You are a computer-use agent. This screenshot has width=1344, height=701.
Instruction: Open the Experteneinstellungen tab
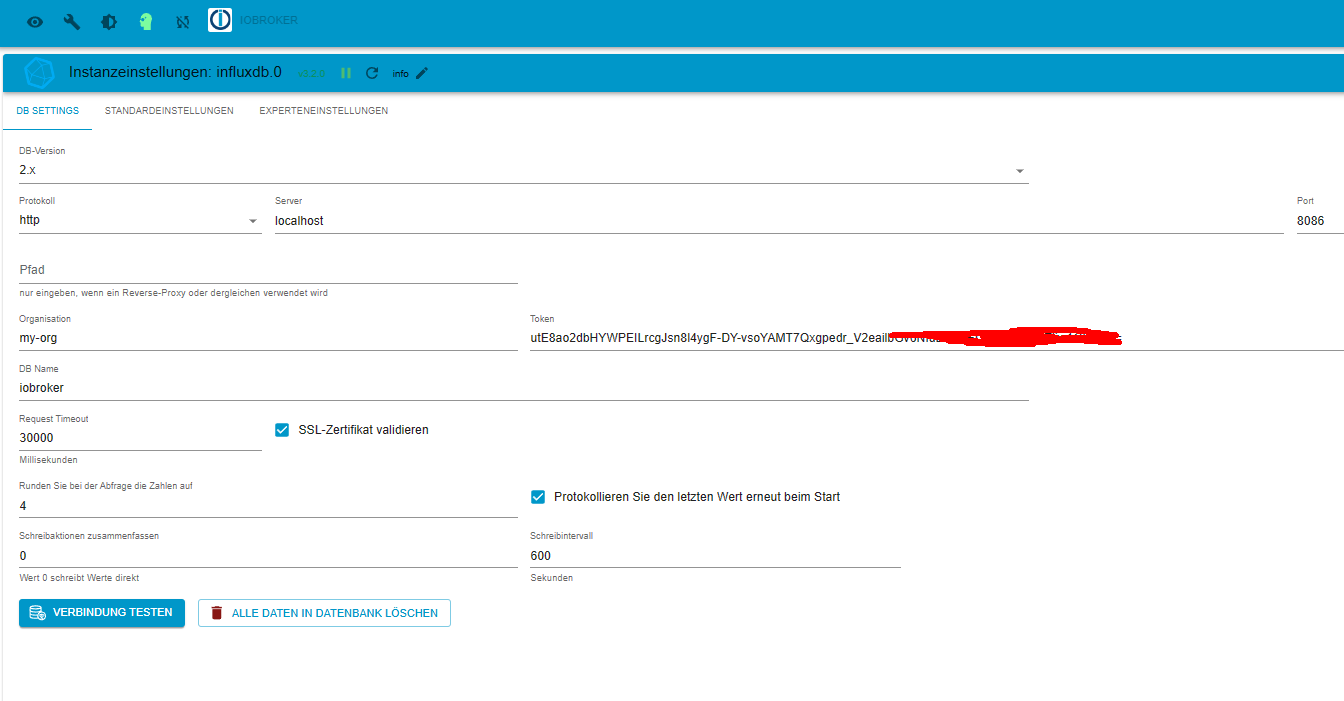click(324, 111)
